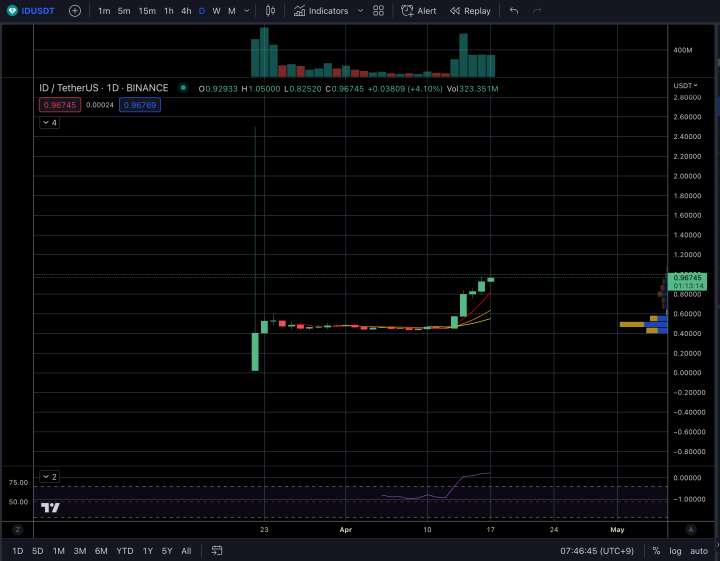Add a symbol to compare with plus icon

click(x=75, y=11)
